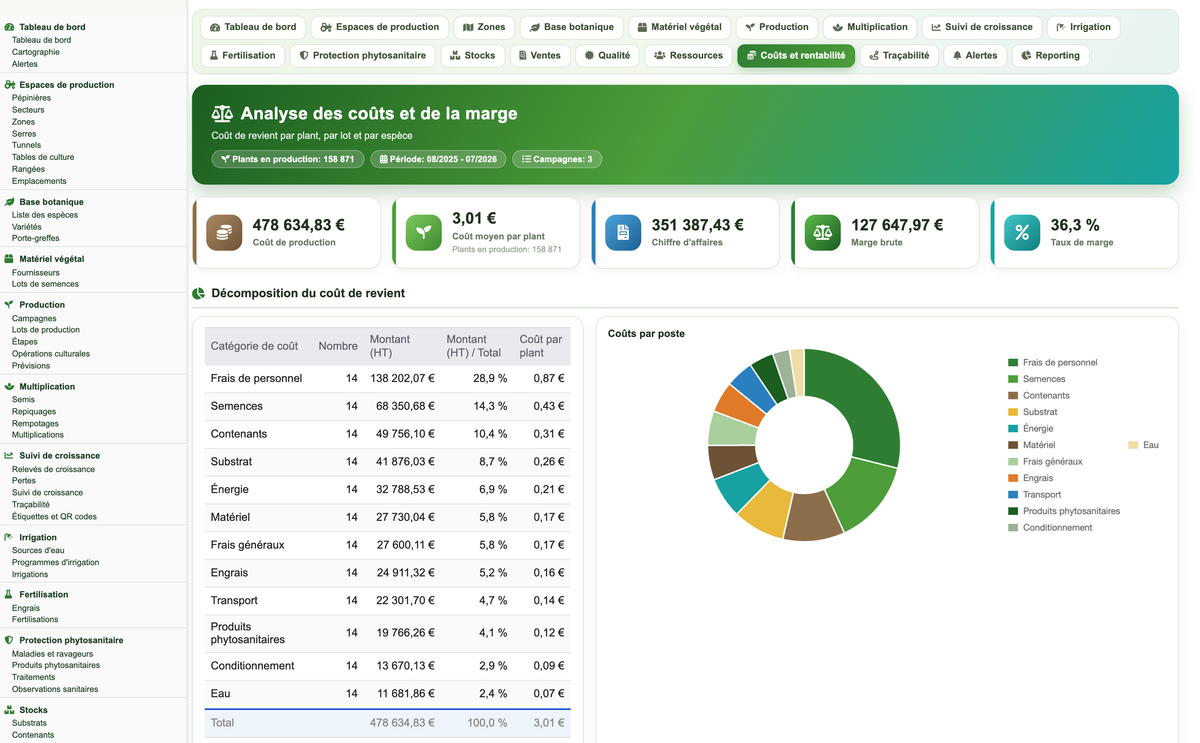Click the Substrat row label in cost table

[x=231, y=462]
